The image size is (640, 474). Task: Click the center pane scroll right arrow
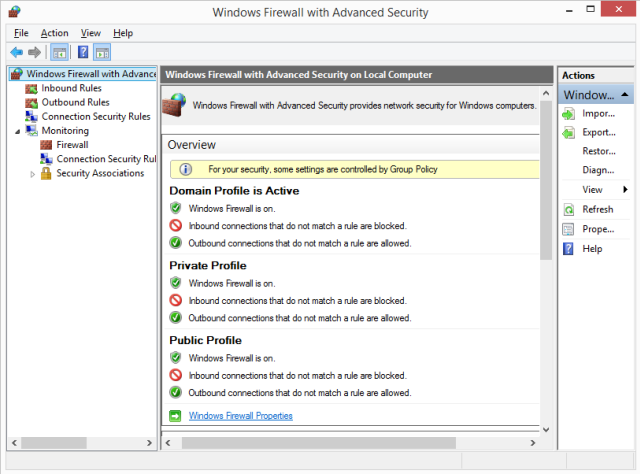(533, 443)
